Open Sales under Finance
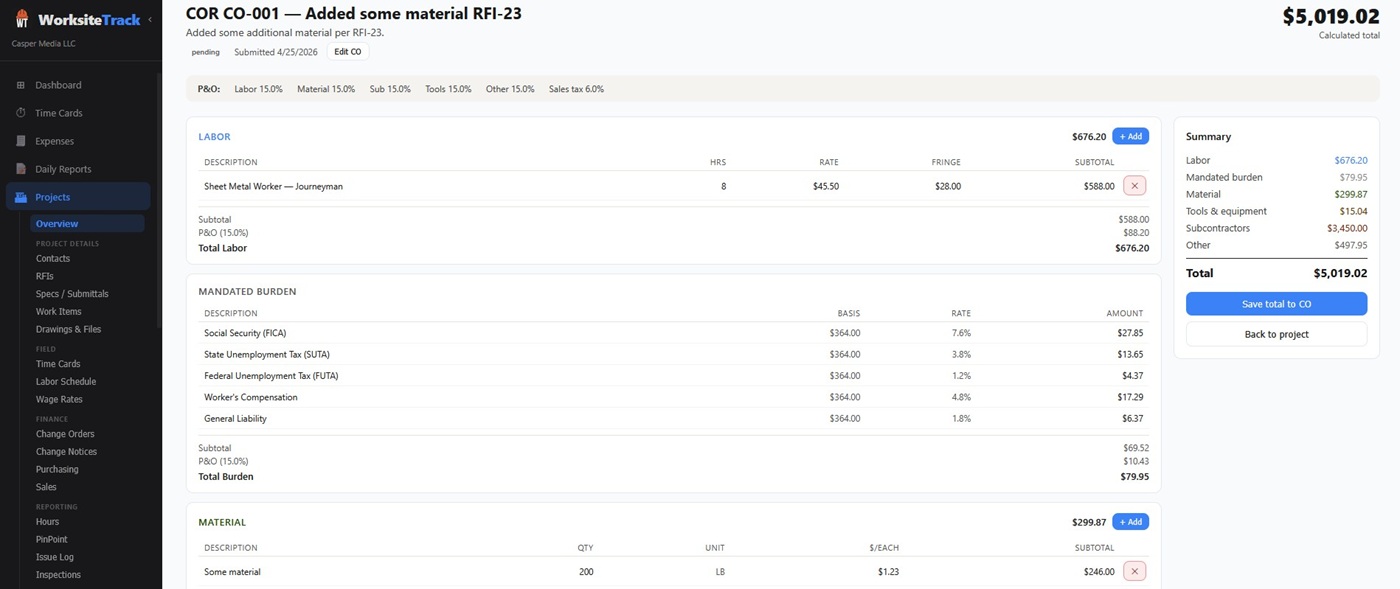Image resolution: width=1400 pixels, height=589 pixels. 46,487
